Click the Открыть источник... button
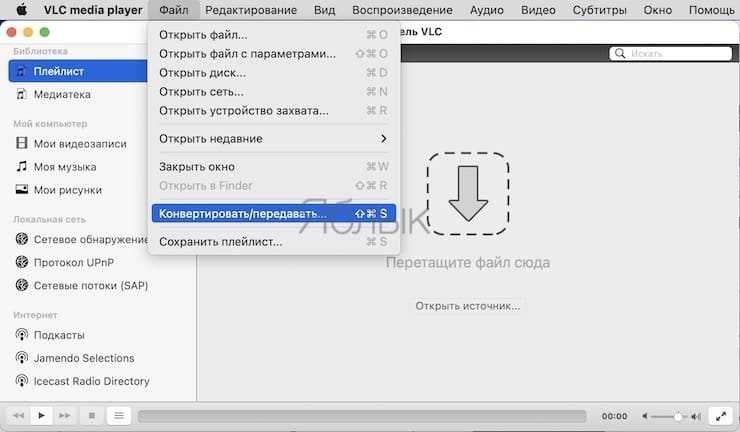740x432 pixels. [467, 306]
